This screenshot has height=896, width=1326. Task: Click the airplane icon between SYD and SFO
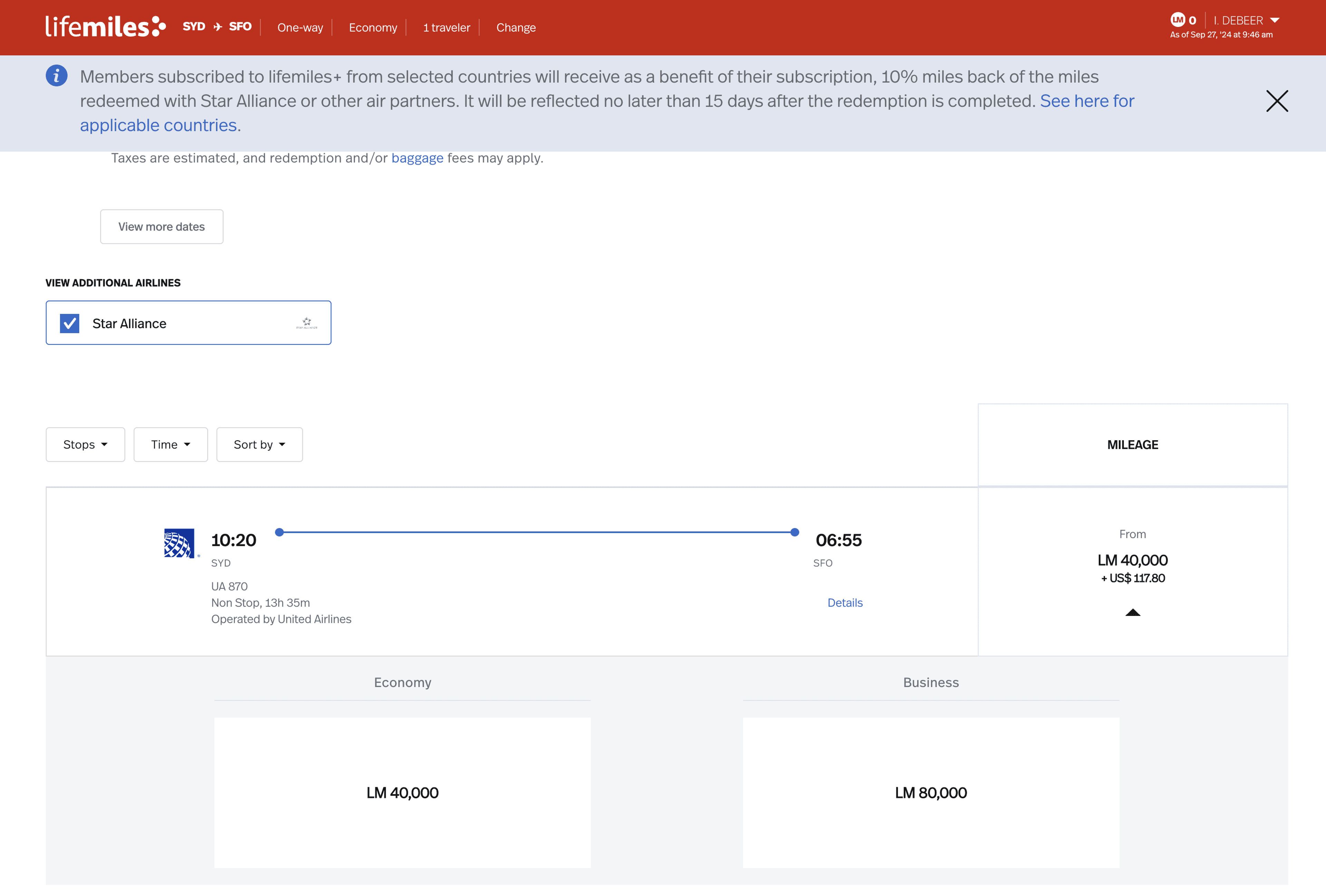pyautogui.click(x=218, y=27)
